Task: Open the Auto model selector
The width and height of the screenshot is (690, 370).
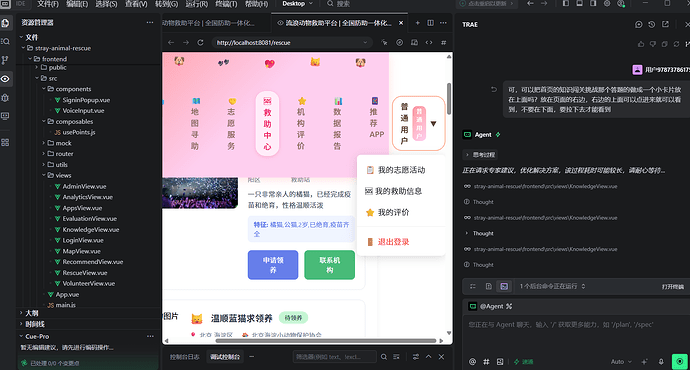Action: click(x=621, y=362)
